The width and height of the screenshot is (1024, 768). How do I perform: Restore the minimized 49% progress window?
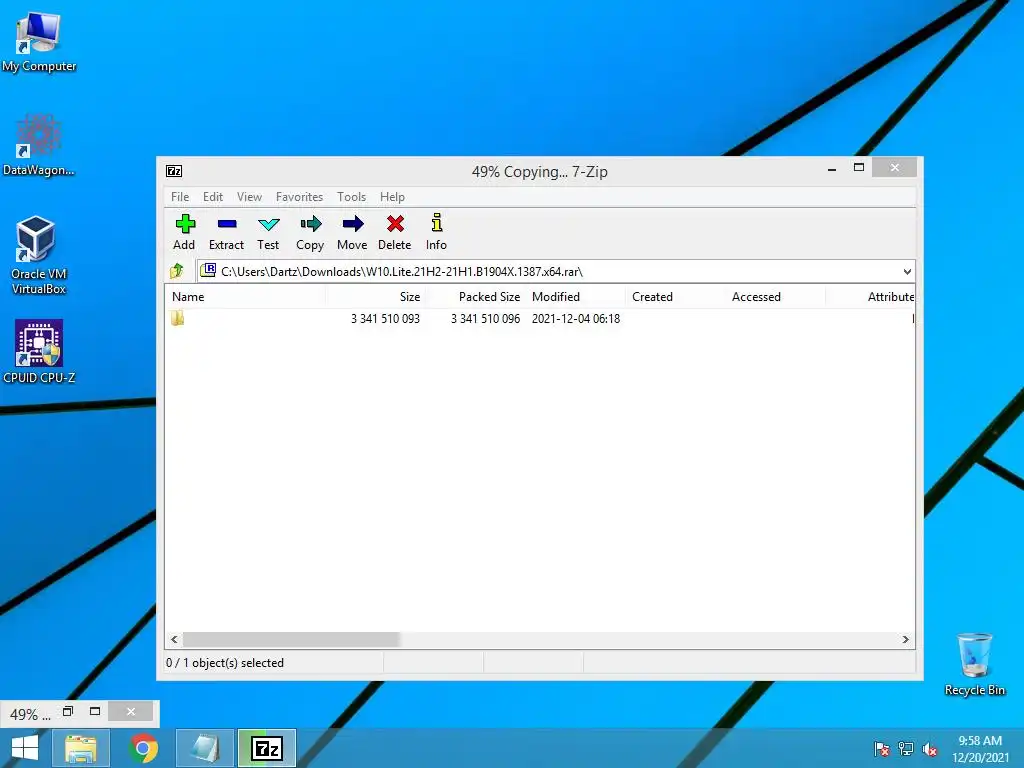click(x=68, y=711)
